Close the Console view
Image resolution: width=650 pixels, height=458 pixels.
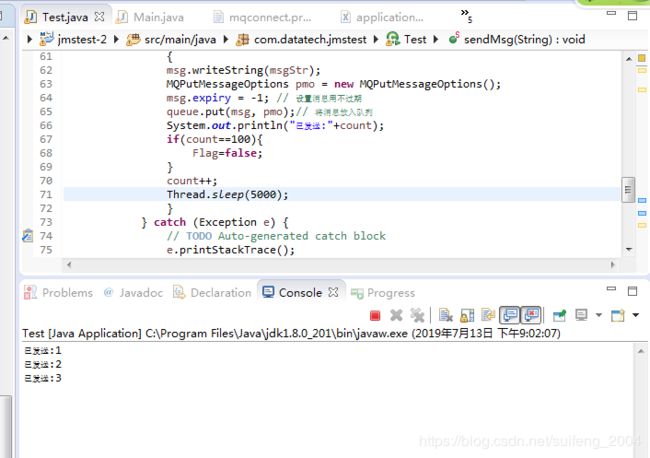click(x=333, y=293)
